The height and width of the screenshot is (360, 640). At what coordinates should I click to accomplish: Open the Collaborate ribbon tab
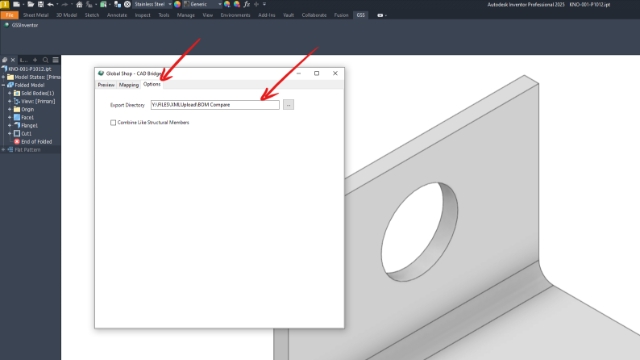pos(314,15)
